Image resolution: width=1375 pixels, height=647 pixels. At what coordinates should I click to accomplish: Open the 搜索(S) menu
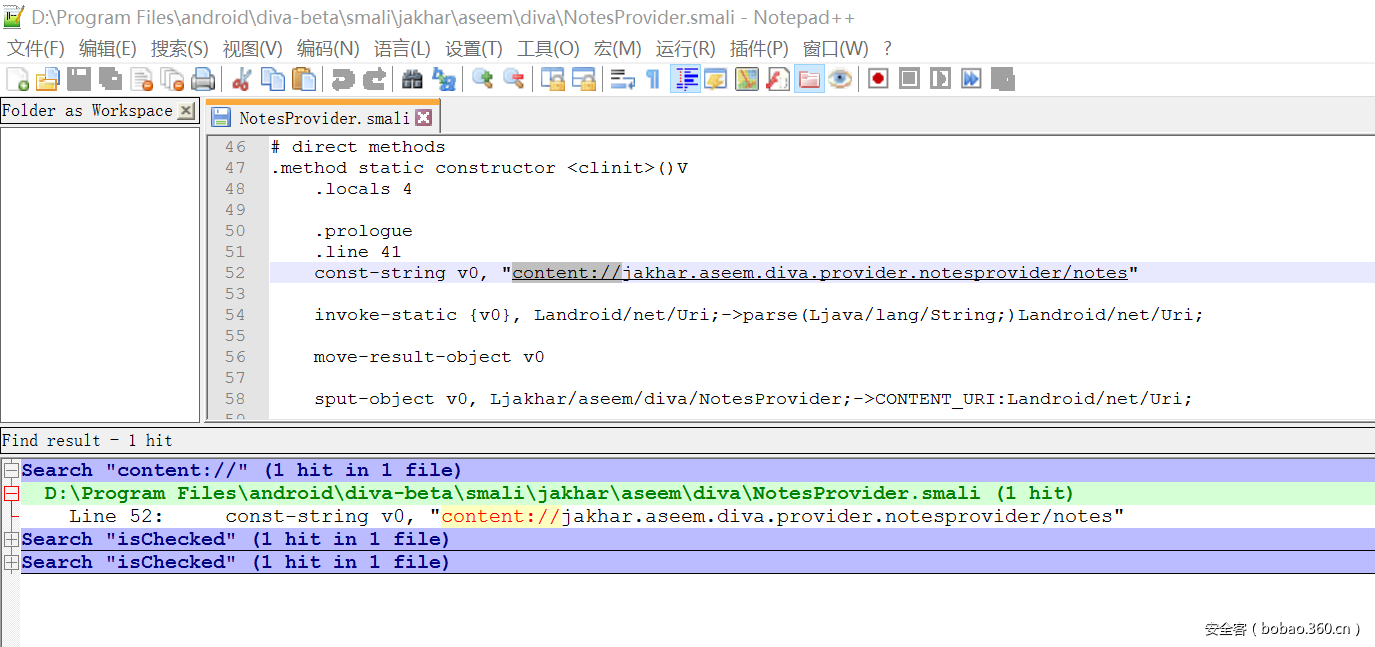(x=179, y=49)
